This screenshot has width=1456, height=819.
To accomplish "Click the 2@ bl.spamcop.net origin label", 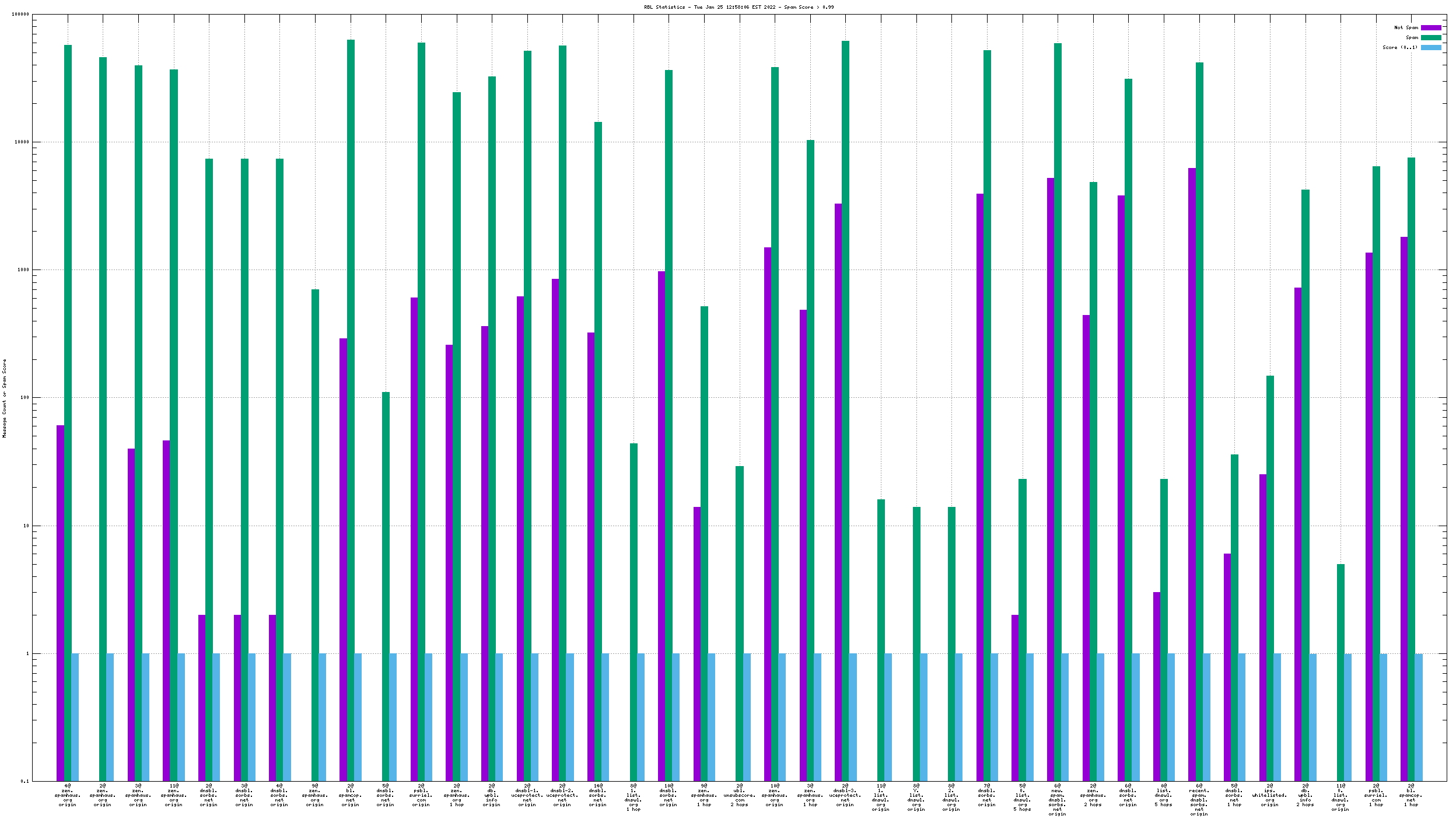I will [x=351, y=795].
